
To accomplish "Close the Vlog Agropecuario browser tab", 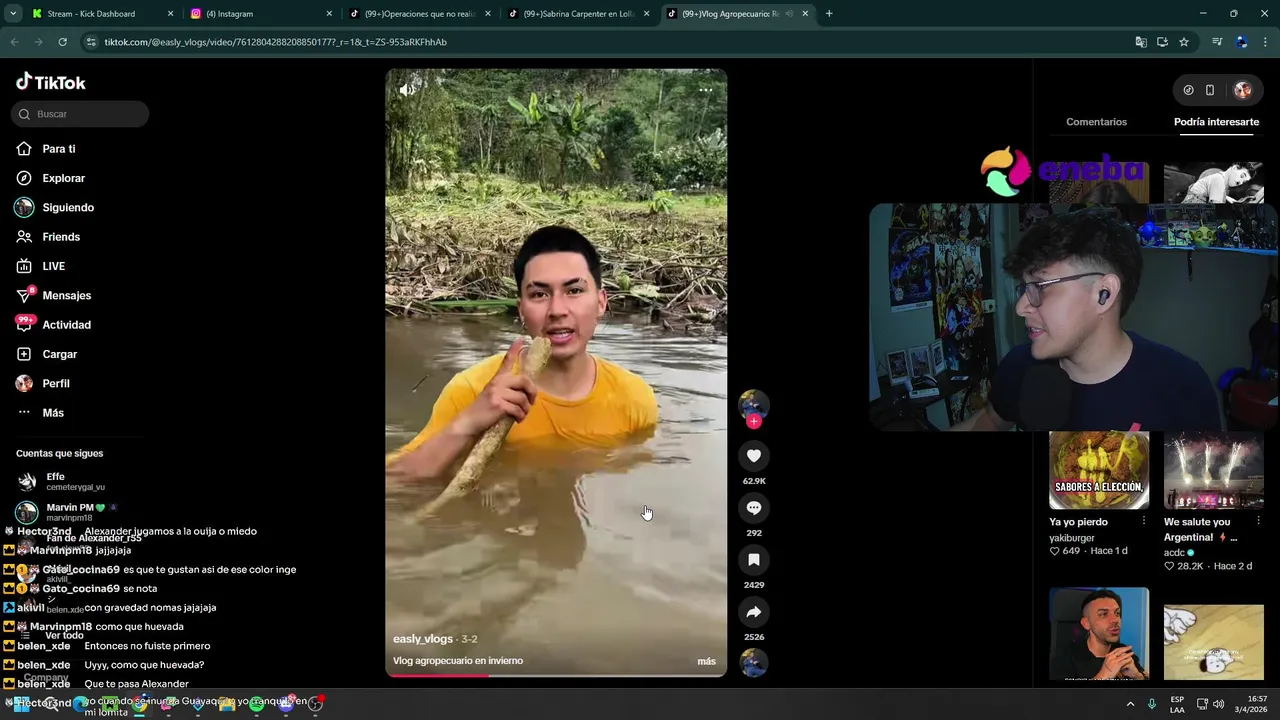I will click(805, 14).
